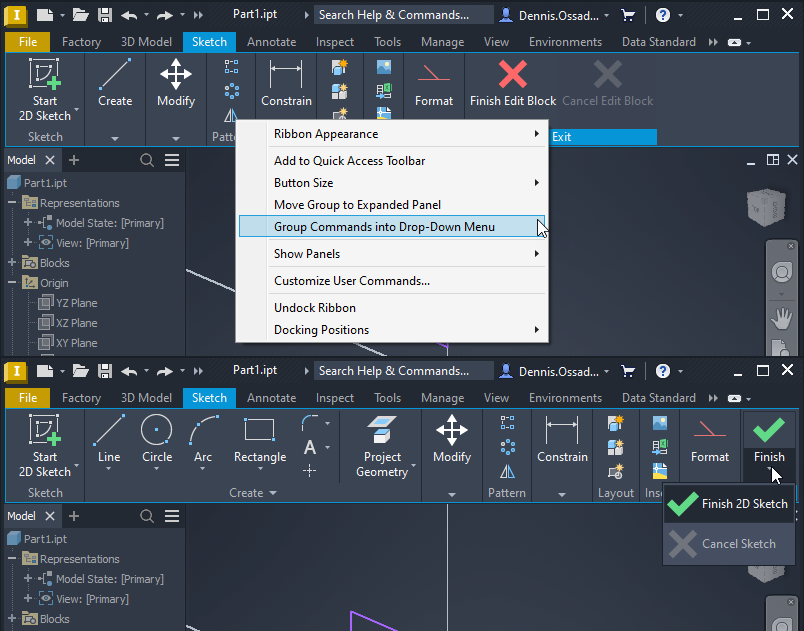Collapse the Origin folder in upper browser

click(x=12, y=283)
